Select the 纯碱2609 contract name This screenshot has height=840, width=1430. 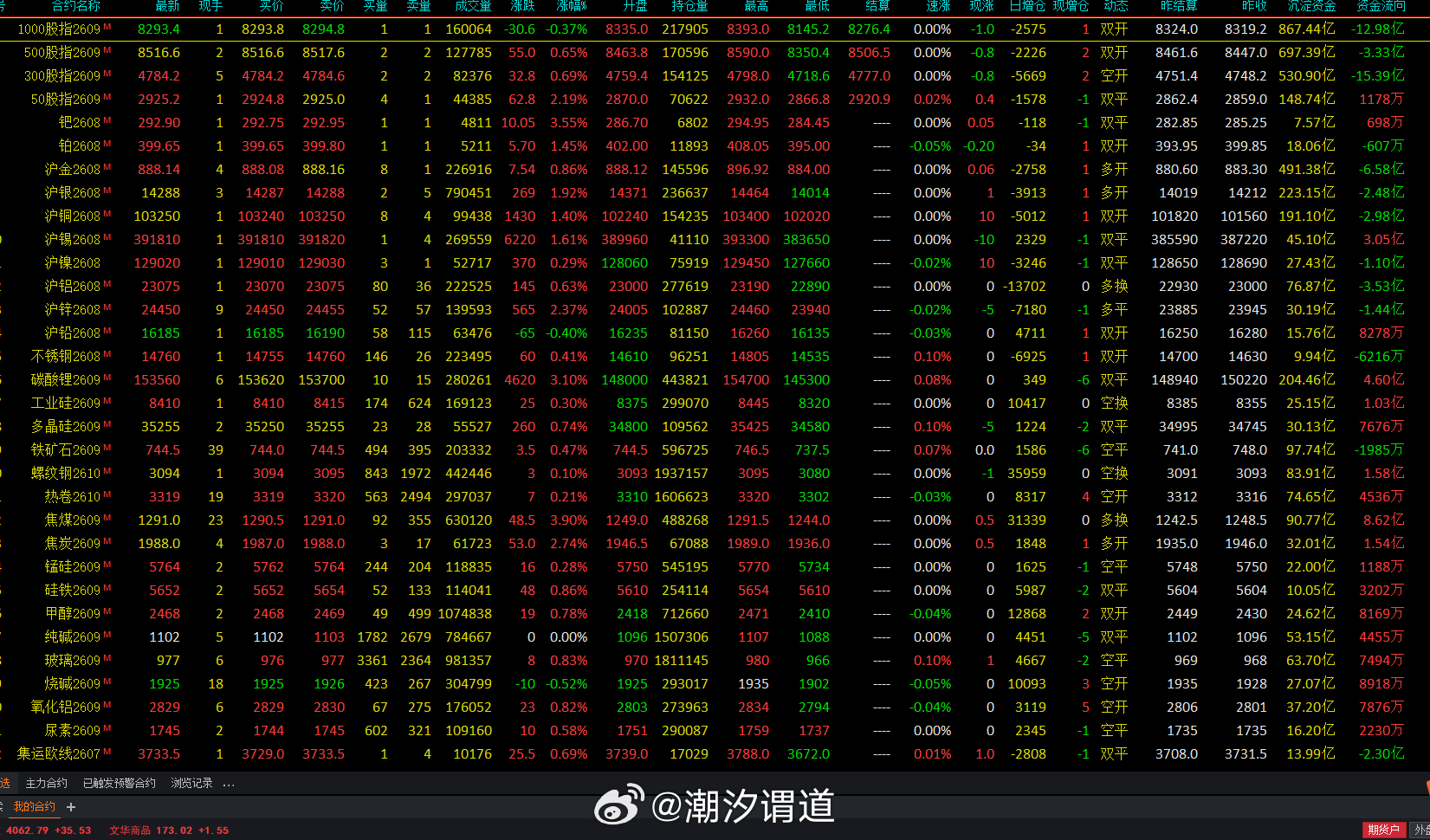tap(73, 637)
